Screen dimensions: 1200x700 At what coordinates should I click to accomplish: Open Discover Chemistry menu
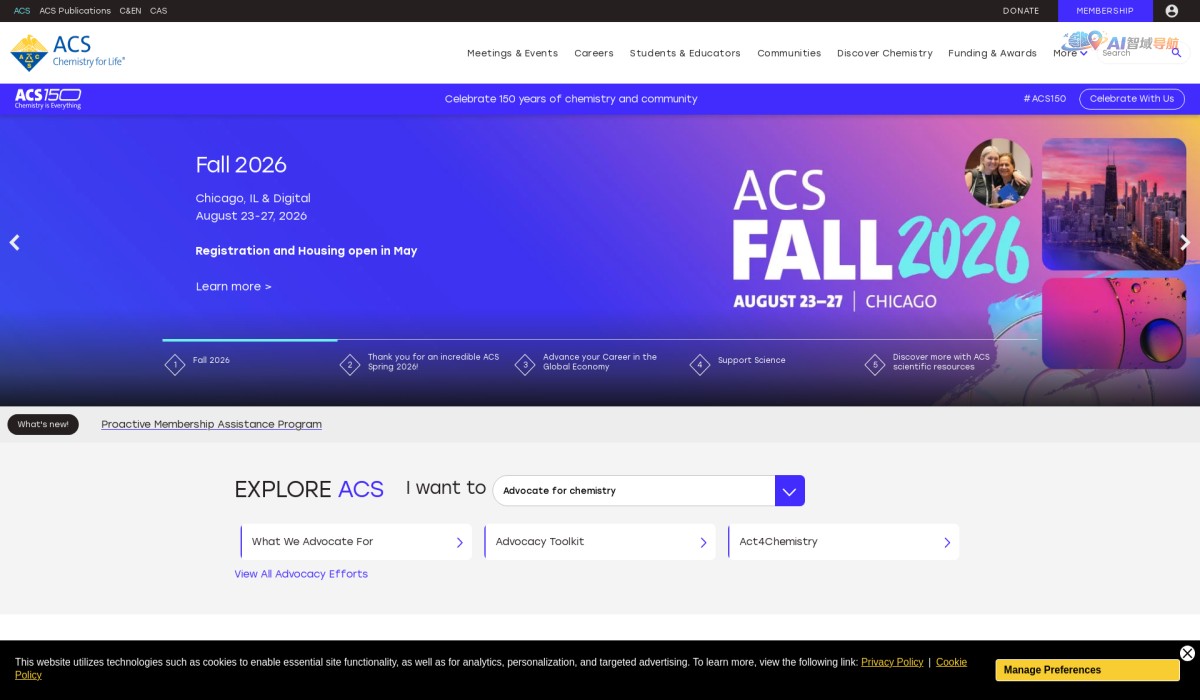coord(884,54)
